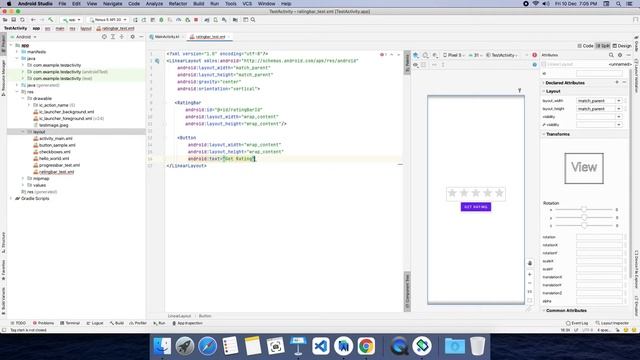
Task: Open the Event Log
Action: tap(577, 323)
